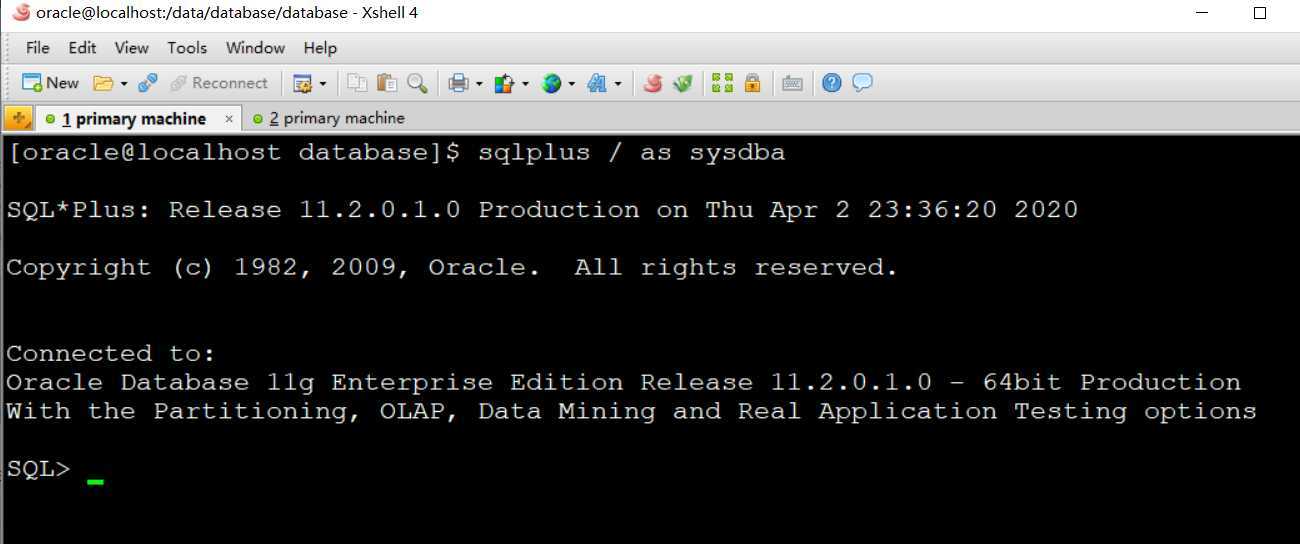Close the 1 primary machine tab
Screen dimensions: 1300x544
[x=229, y=118]
